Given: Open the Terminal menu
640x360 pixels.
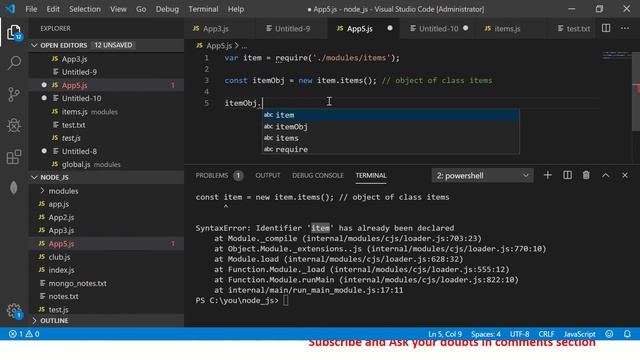Looking at the screenshot, I should click(203, 9).
